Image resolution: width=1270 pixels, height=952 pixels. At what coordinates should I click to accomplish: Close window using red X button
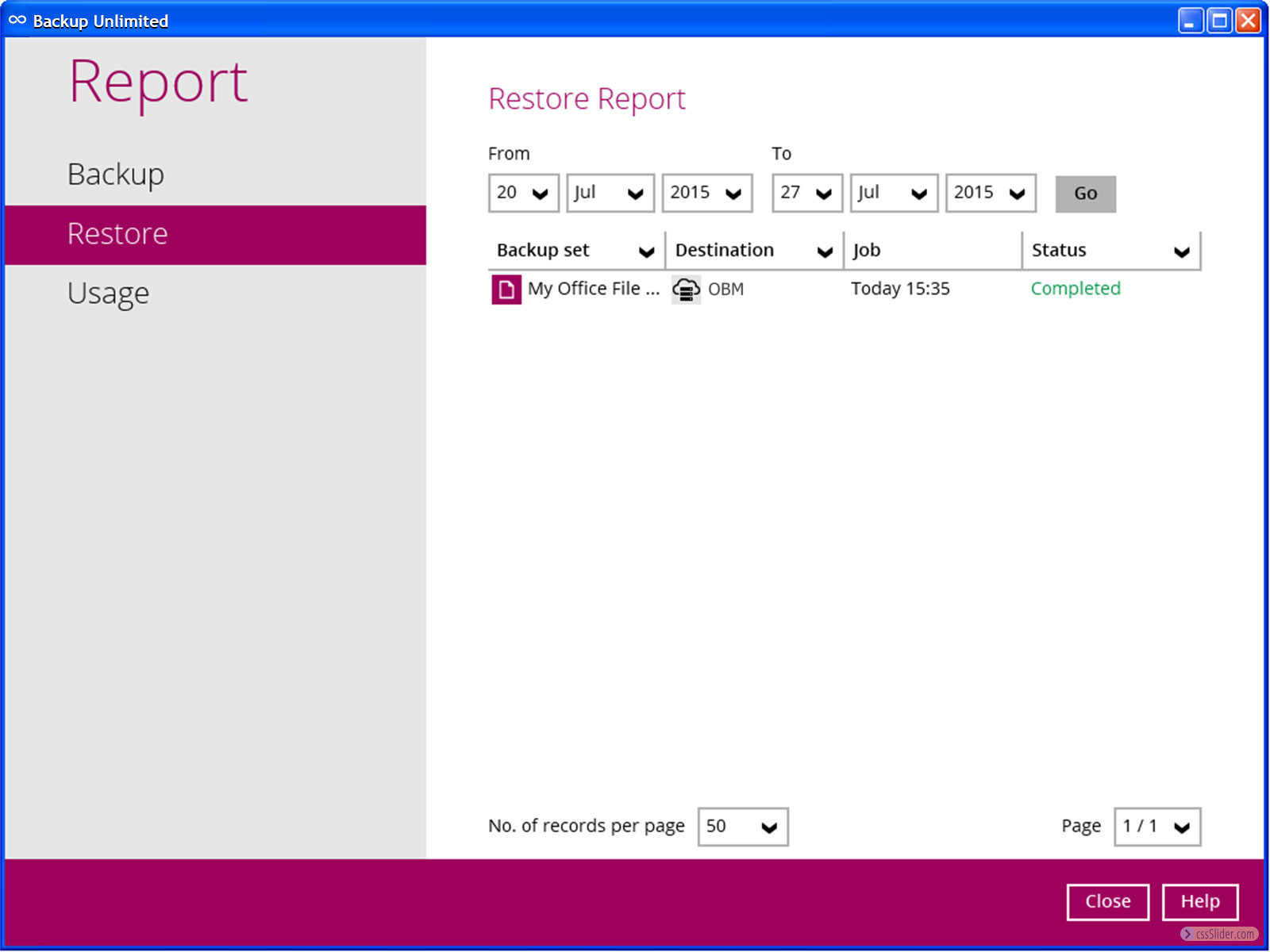[1249, 21]
